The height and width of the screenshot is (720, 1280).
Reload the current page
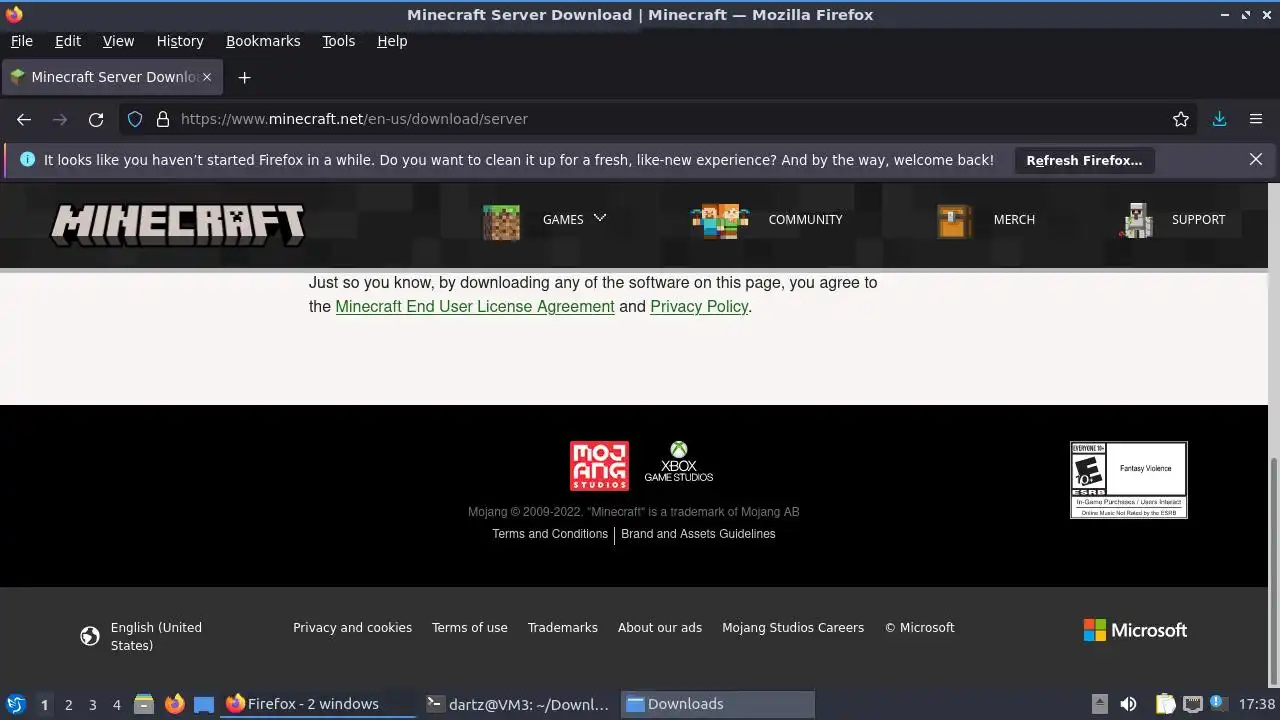click(96, 119)
